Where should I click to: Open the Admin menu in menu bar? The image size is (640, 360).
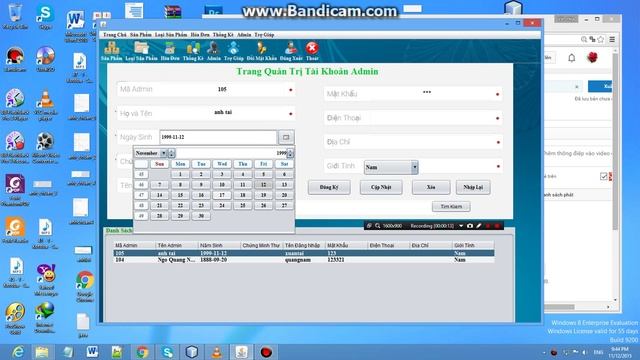244,35
